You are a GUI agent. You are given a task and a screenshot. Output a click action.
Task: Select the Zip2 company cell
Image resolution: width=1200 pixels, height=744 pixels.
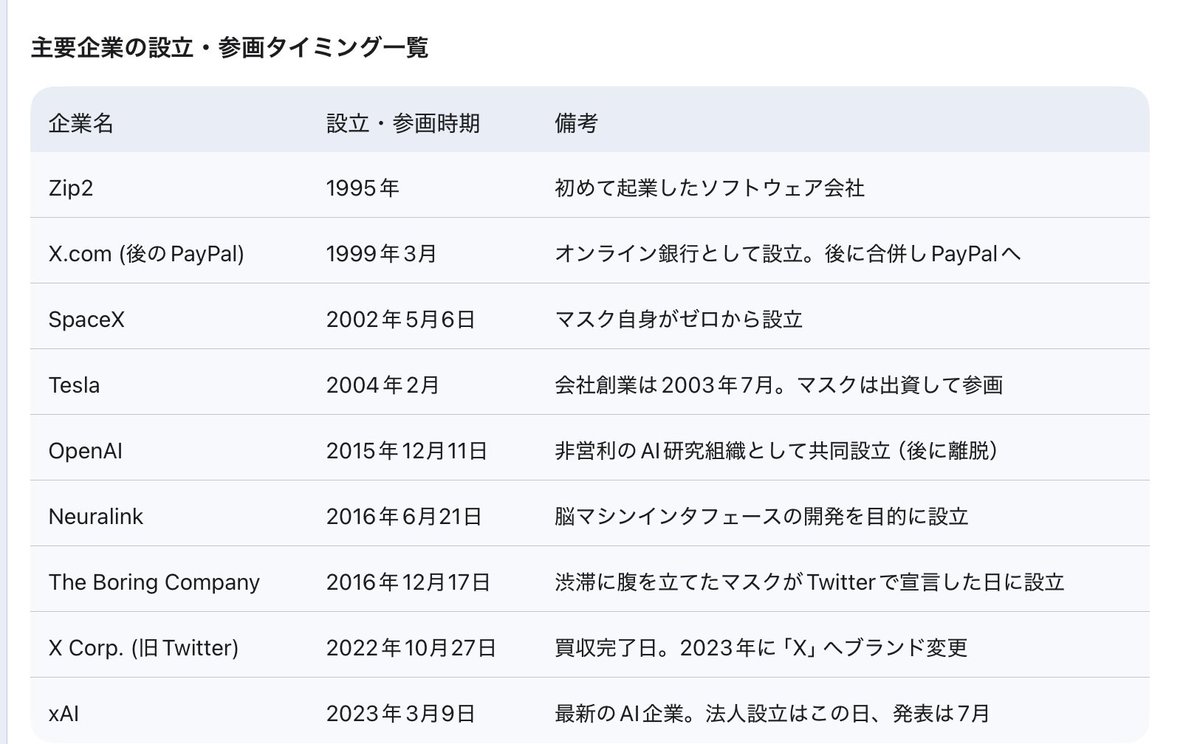[71, 188]
